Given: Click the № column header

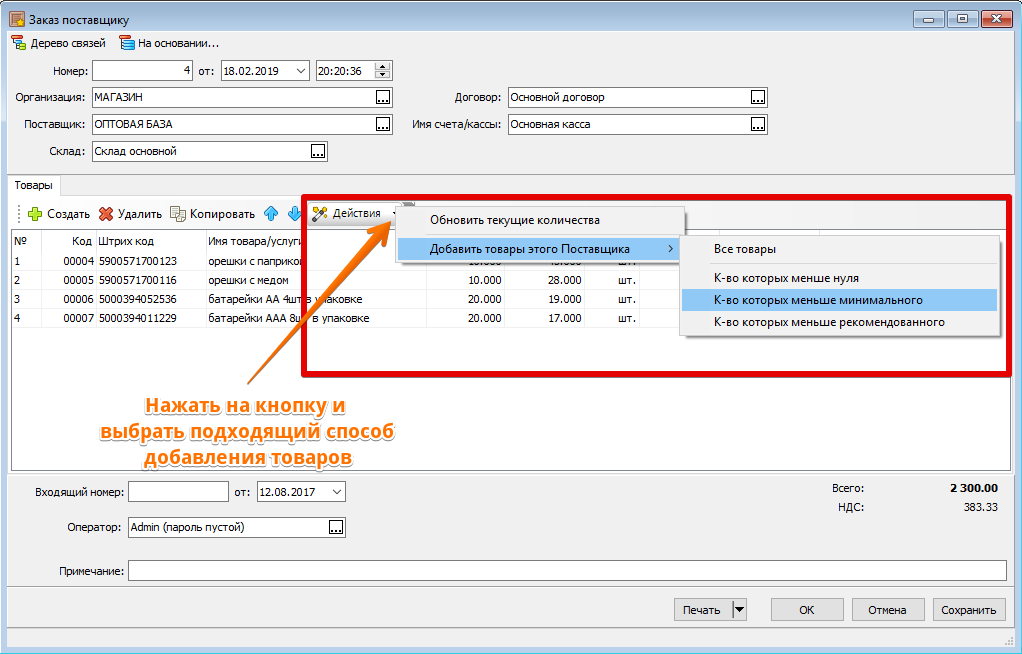Looking at the screenshot, I should point(26,241).
